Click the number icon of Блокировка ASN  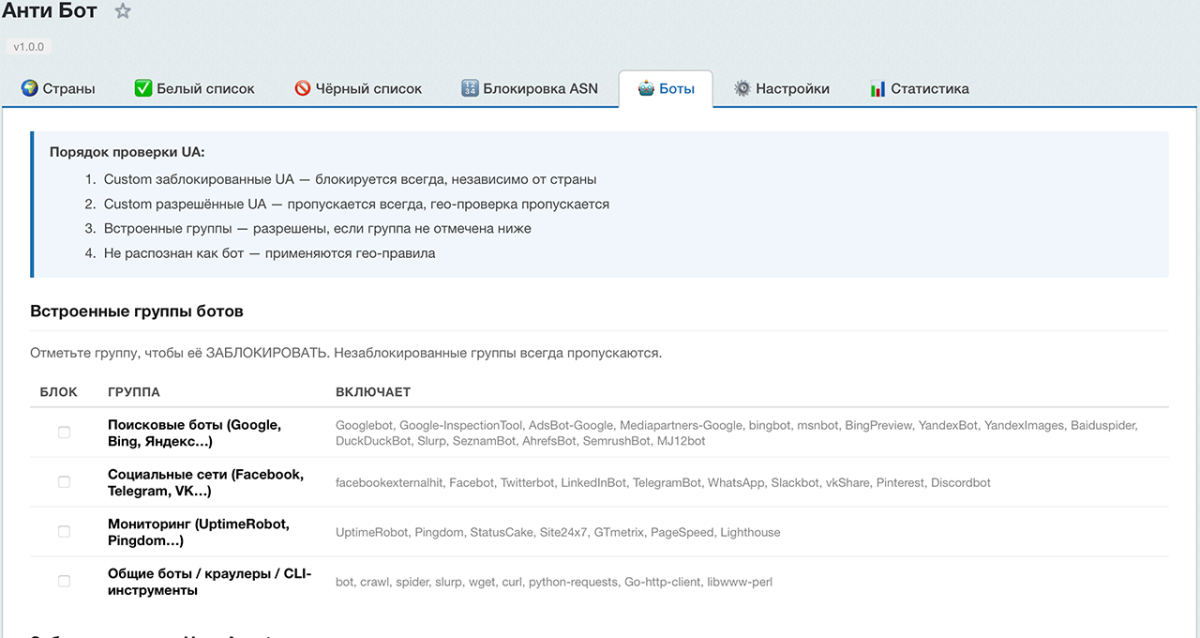470,88
